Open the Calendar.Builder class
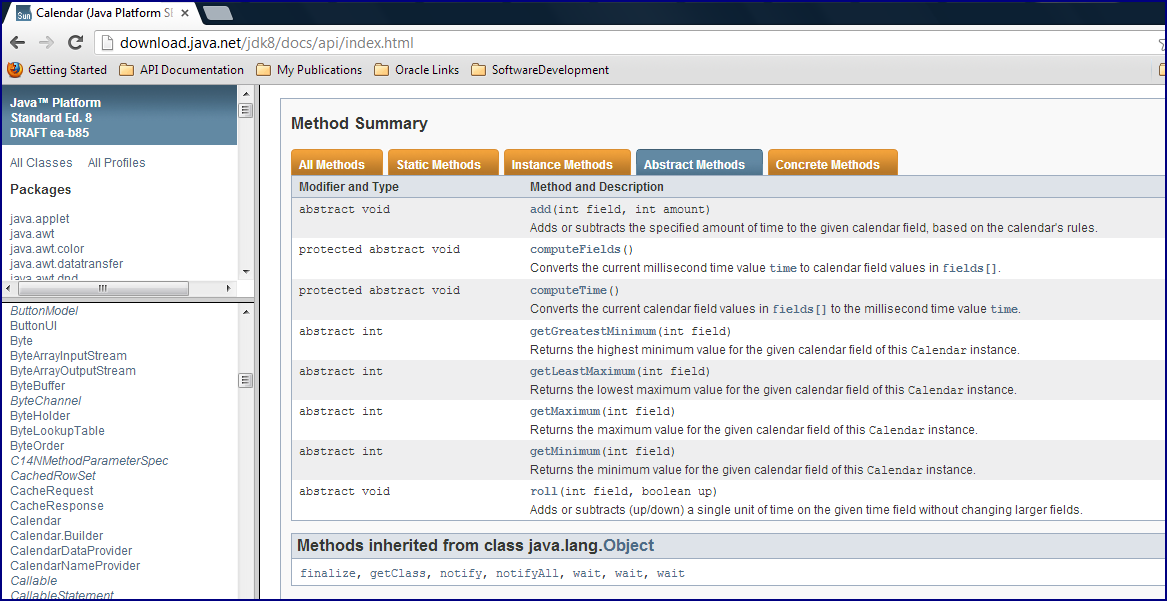This screenshot has width=1167, height=601. pos(57,536)
